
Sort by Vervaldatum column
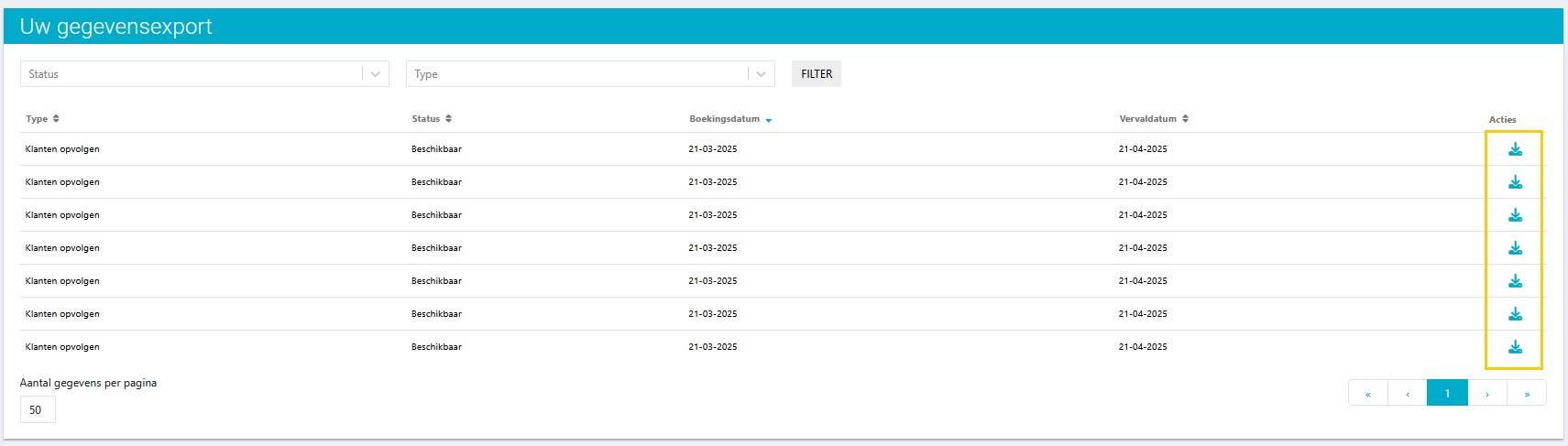(1153, 119)
